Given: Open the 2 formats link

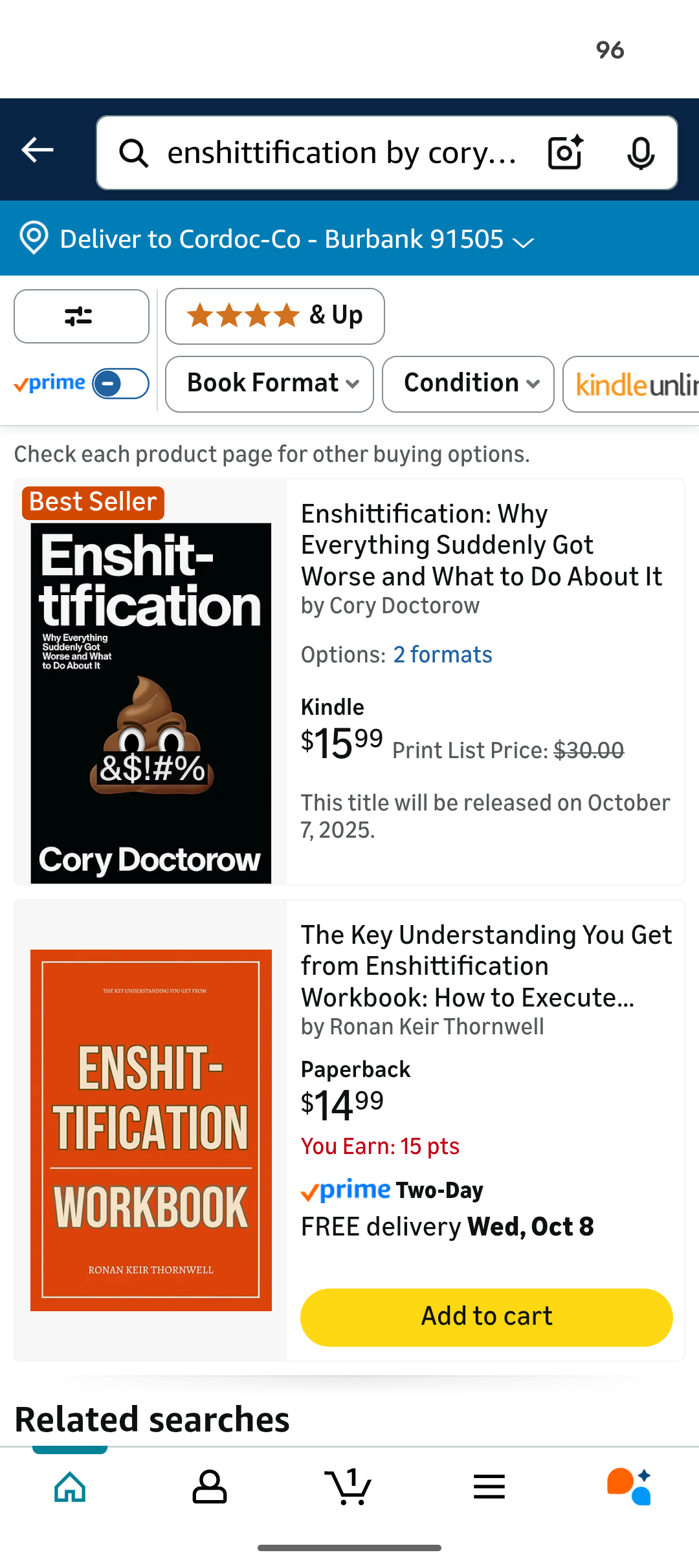Looking at the screenshot, I should pyautogui.click(x=443, y=655).
